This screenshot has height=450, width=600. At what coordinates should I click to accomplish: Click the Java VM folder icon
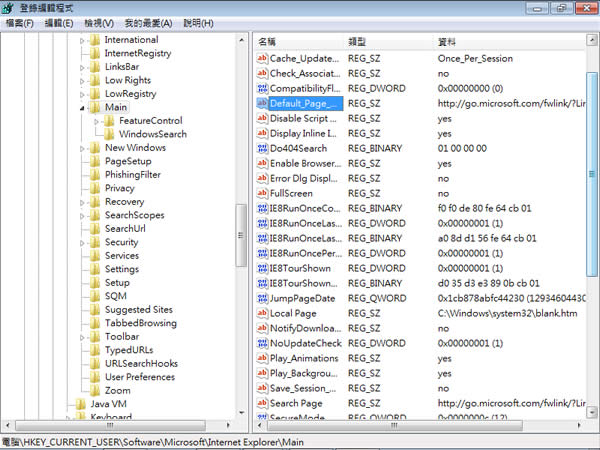pos(81,404)
